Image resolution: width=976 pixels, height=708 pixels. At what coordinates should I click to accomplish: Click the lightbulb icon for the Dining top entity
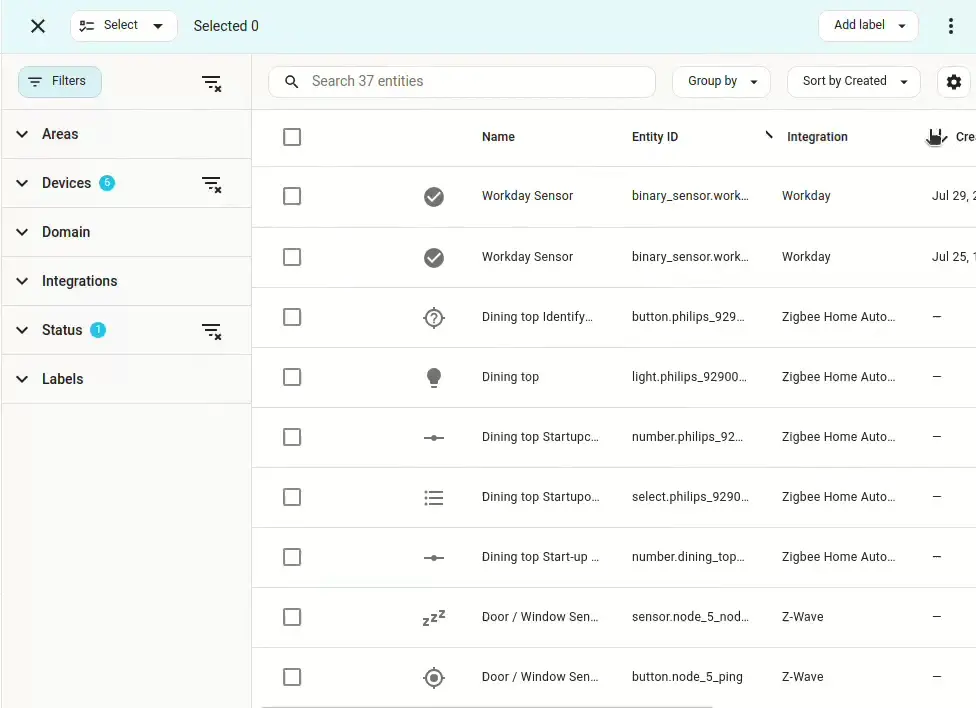pos(434,376)
